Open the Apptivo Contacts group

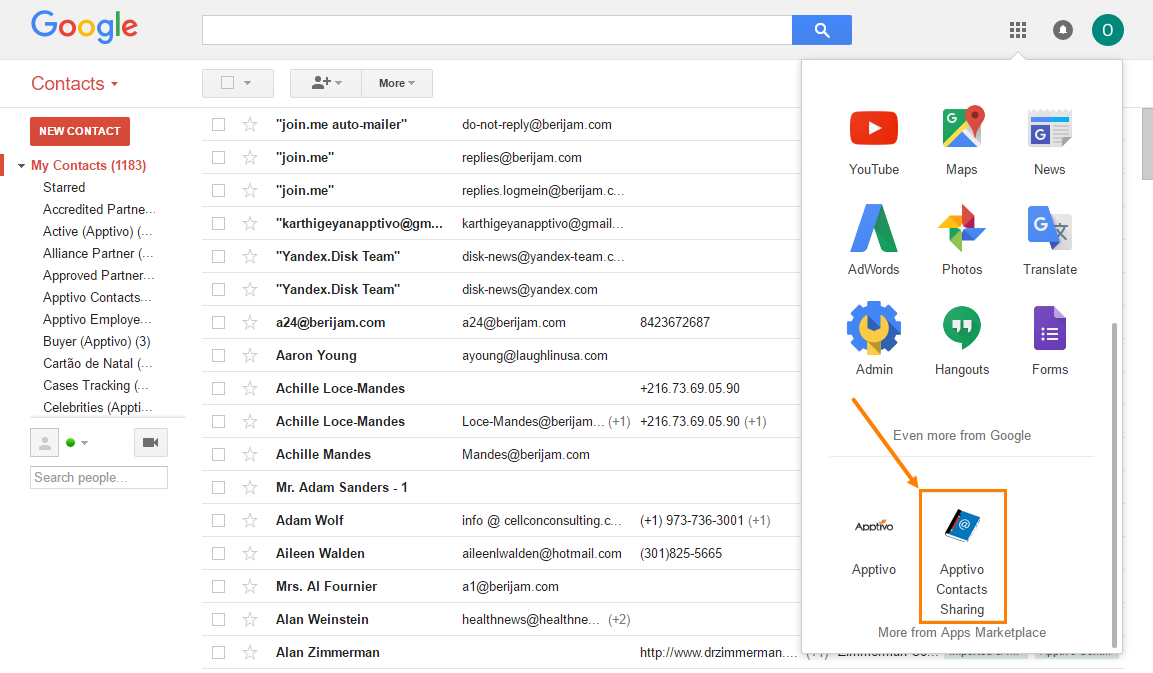96,297
